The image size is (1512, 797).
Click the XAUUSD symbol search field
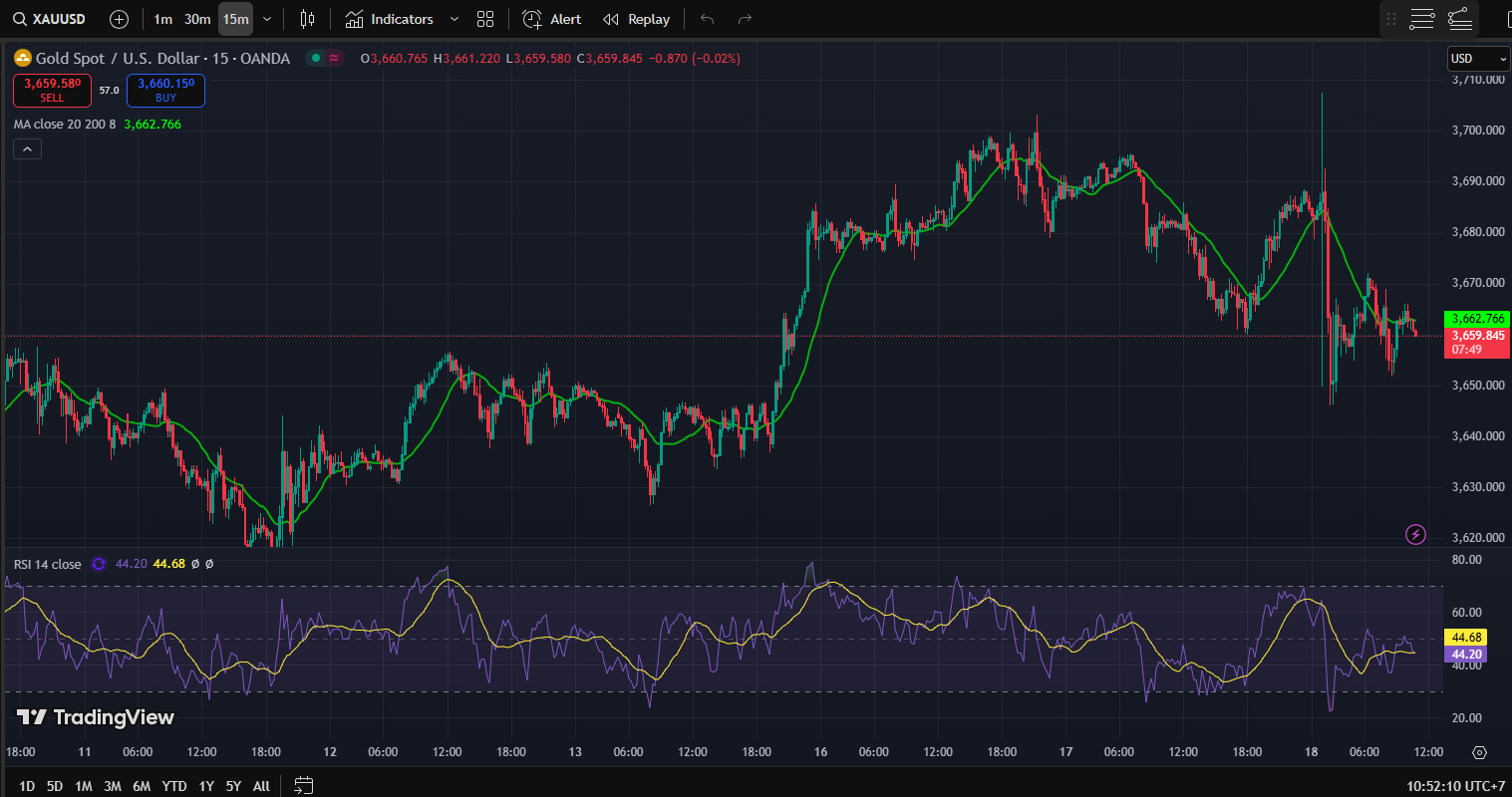point(50,19)
